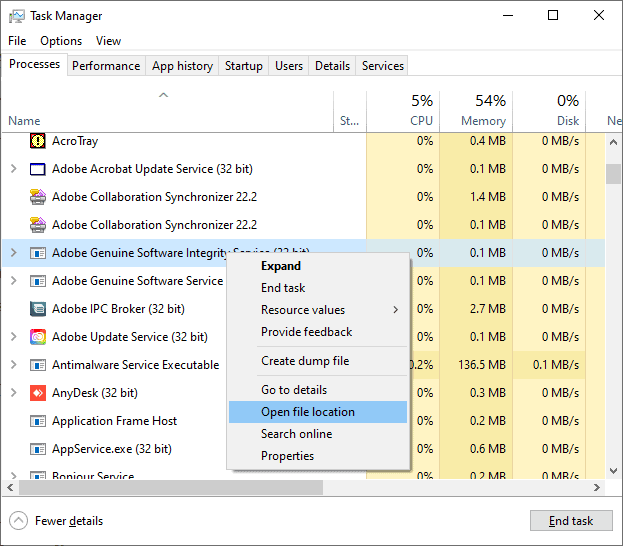Click the Adobe Acrobat Update Service icon
Screen dimensions: 623x546
coord(38,169)
